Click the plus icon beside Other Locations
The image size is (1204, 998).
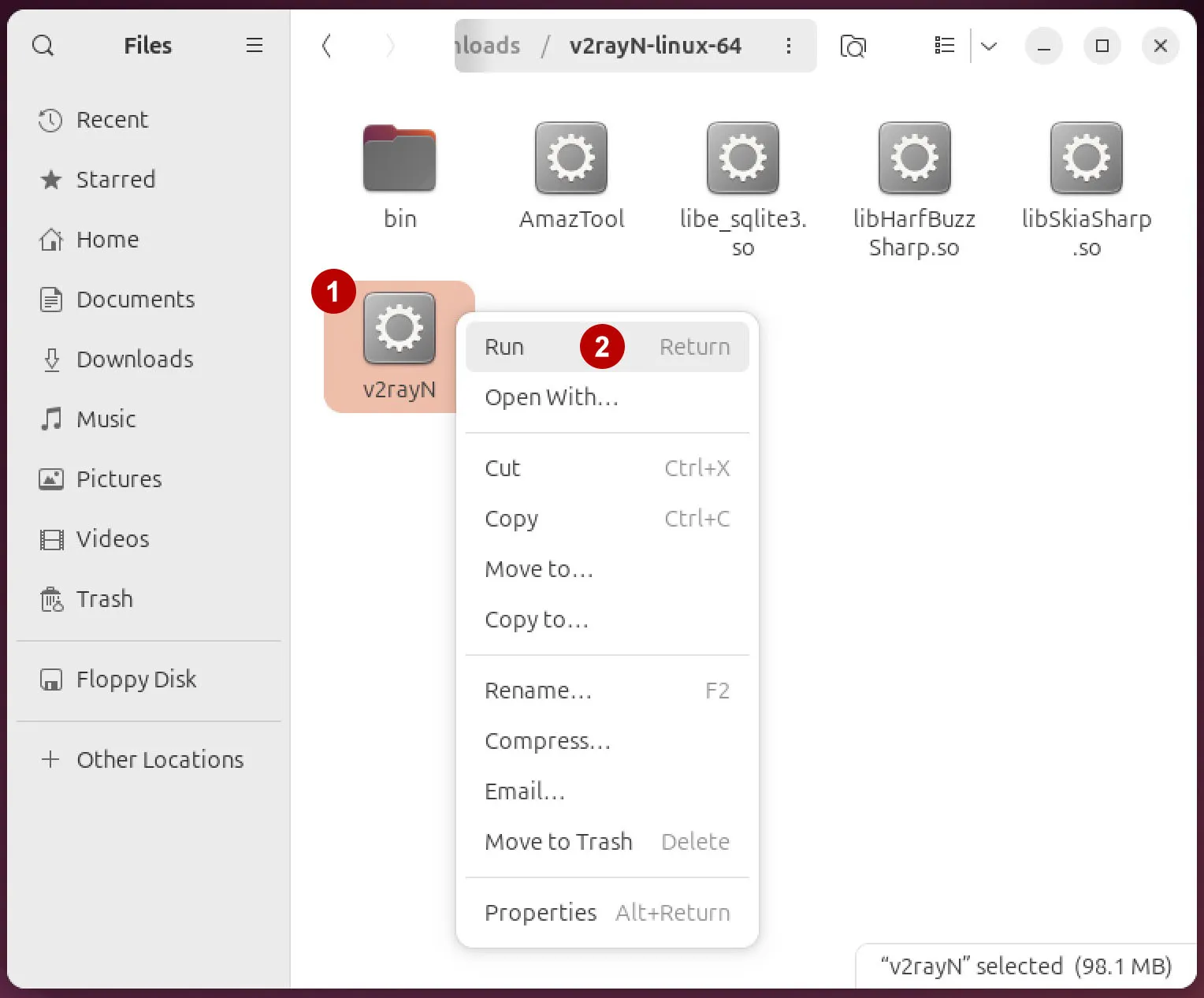(x=50, y=759)
